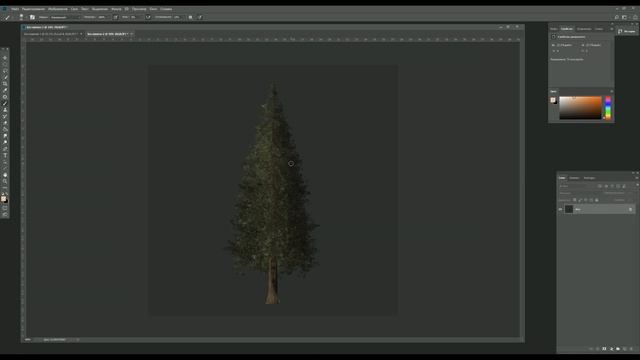Select the Path Selection tool
Image resolution: width=640 pixels, height=360 pixels.
[x=5, y=161]
